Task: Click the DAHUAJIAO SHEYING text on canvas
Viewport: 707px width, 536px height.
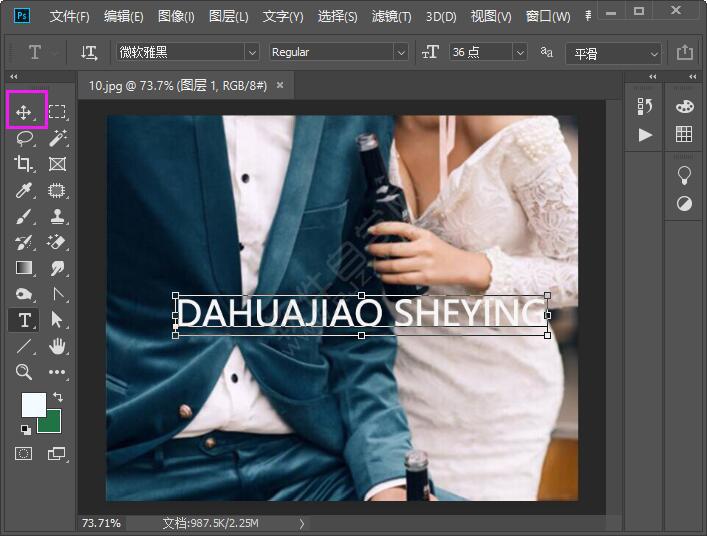Action: point(361,313)
